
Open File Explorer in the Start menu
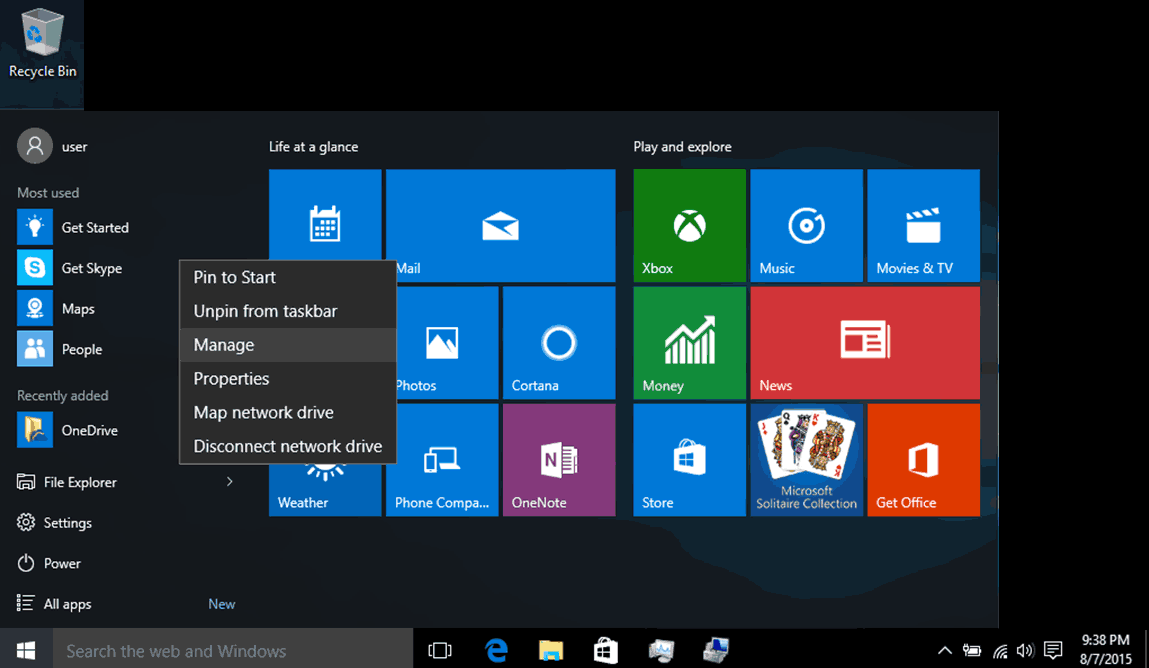tap(66, 482)
